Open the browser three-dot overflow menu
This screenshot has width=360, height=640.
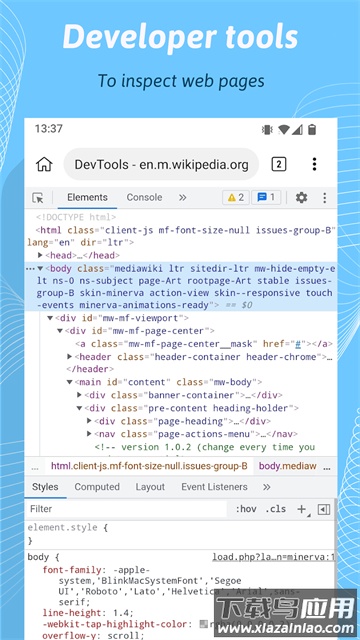(x=314, y=164)
